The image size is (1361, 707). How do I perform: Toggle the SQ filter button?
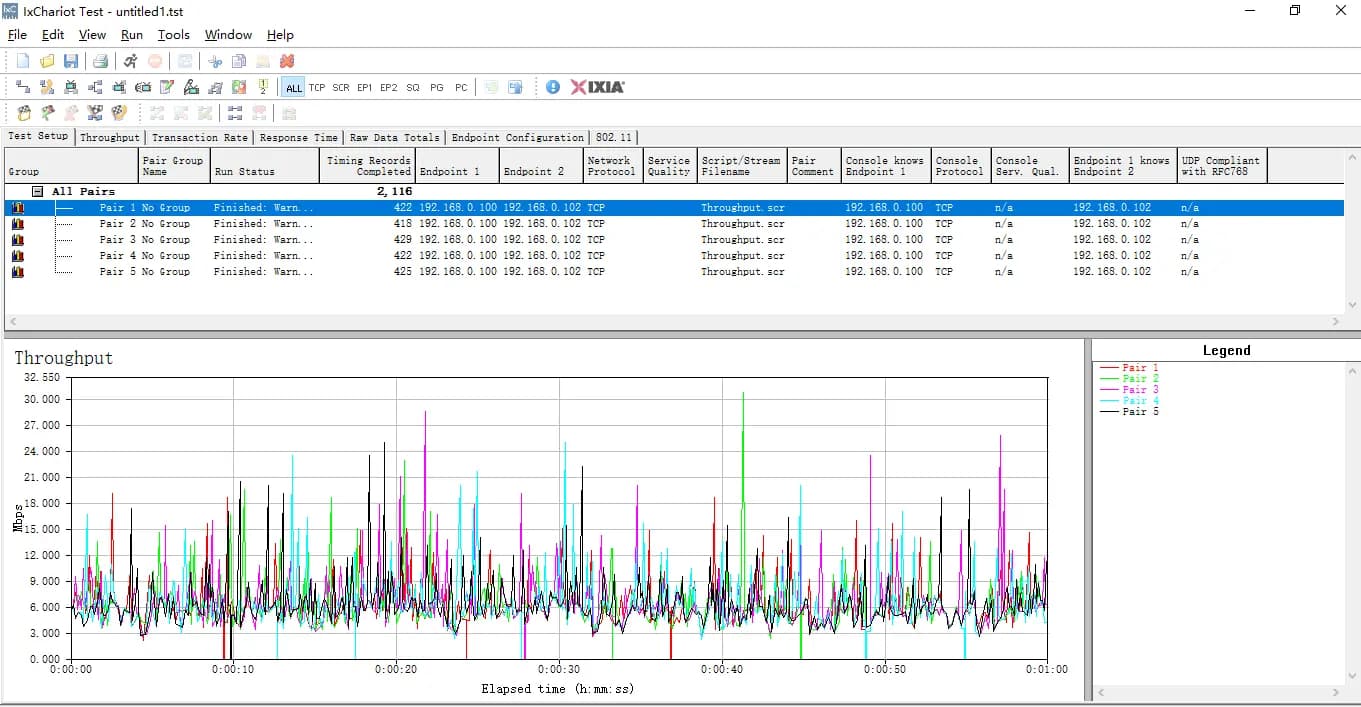tap(413, 87)
